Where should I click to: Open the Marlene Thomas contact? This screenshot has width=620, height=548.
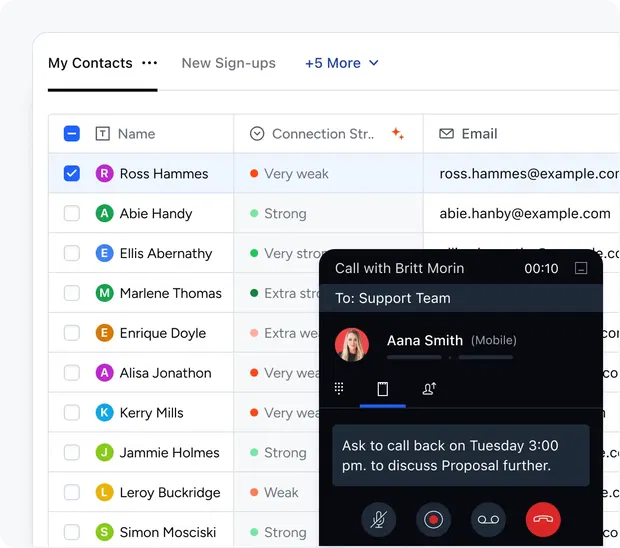tap(170, 293)
